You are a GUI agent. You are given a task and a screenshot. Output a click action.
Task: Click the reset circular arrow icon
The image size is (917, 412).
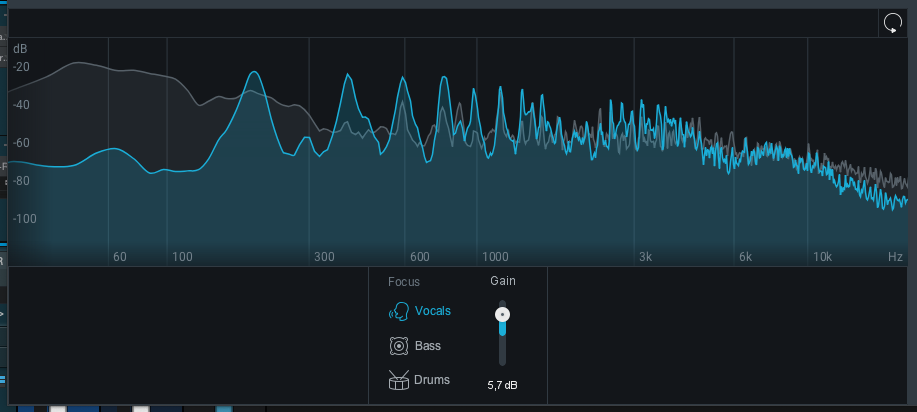pyautogui.click(x=892, y=24)
